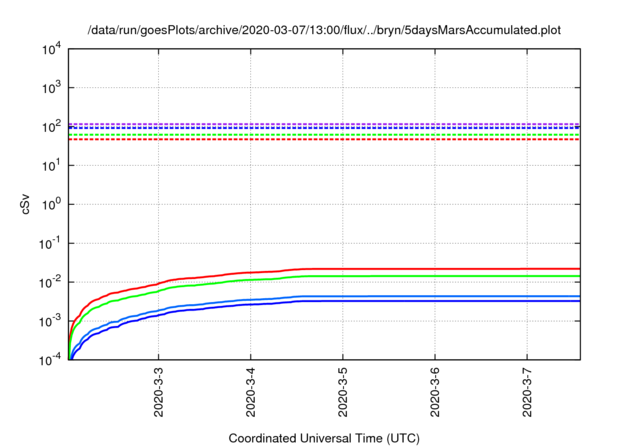The image size is (640, 448).
Task: Click the 10^4 y-axis tick label
Action: (x=52, y=49)
